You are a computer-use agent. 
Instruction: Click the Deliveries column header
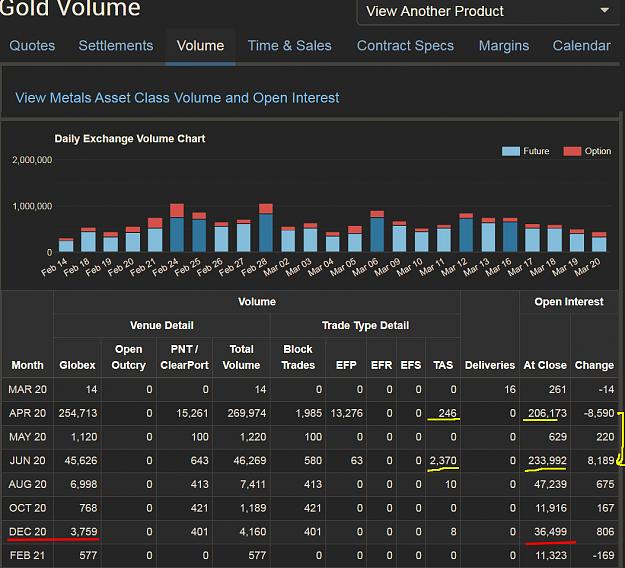click(x=490, y=365)
